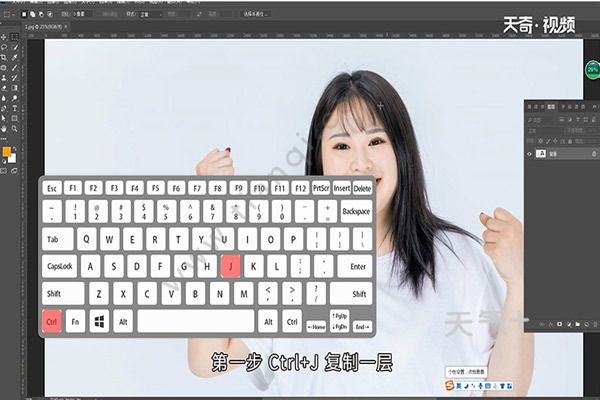Select the Rectangle shape tool
Screen dimensions: 600x400
15,118
